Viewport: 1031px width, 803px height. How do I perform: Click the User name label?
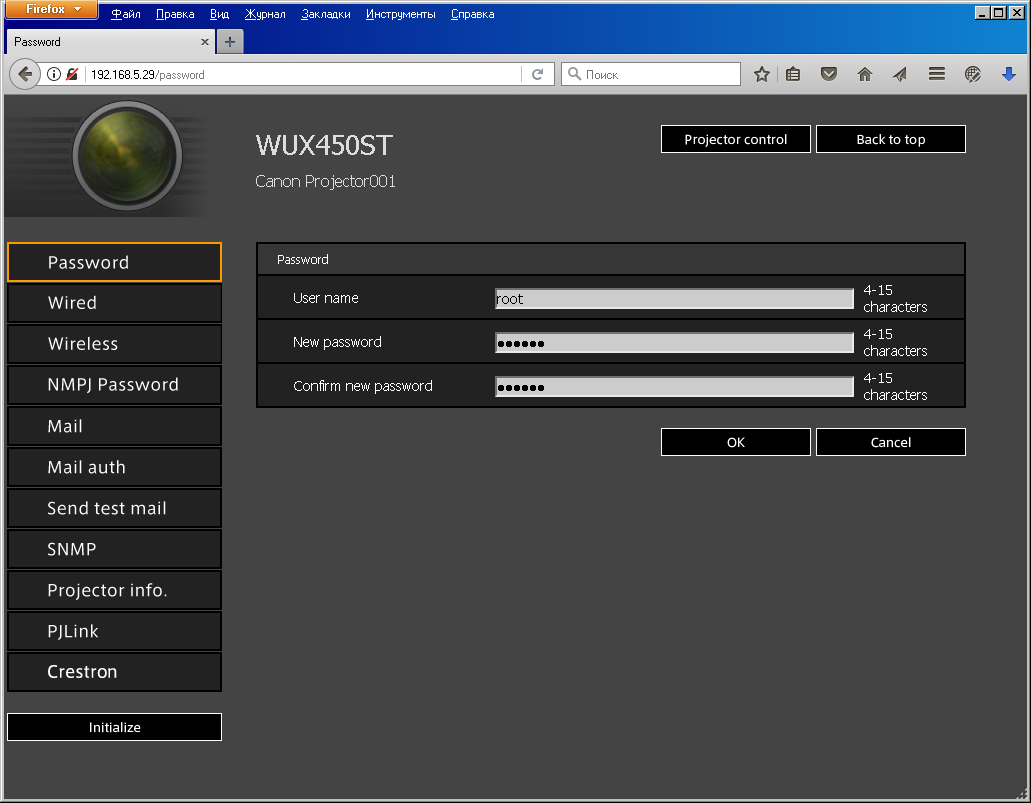click(325, 298)
